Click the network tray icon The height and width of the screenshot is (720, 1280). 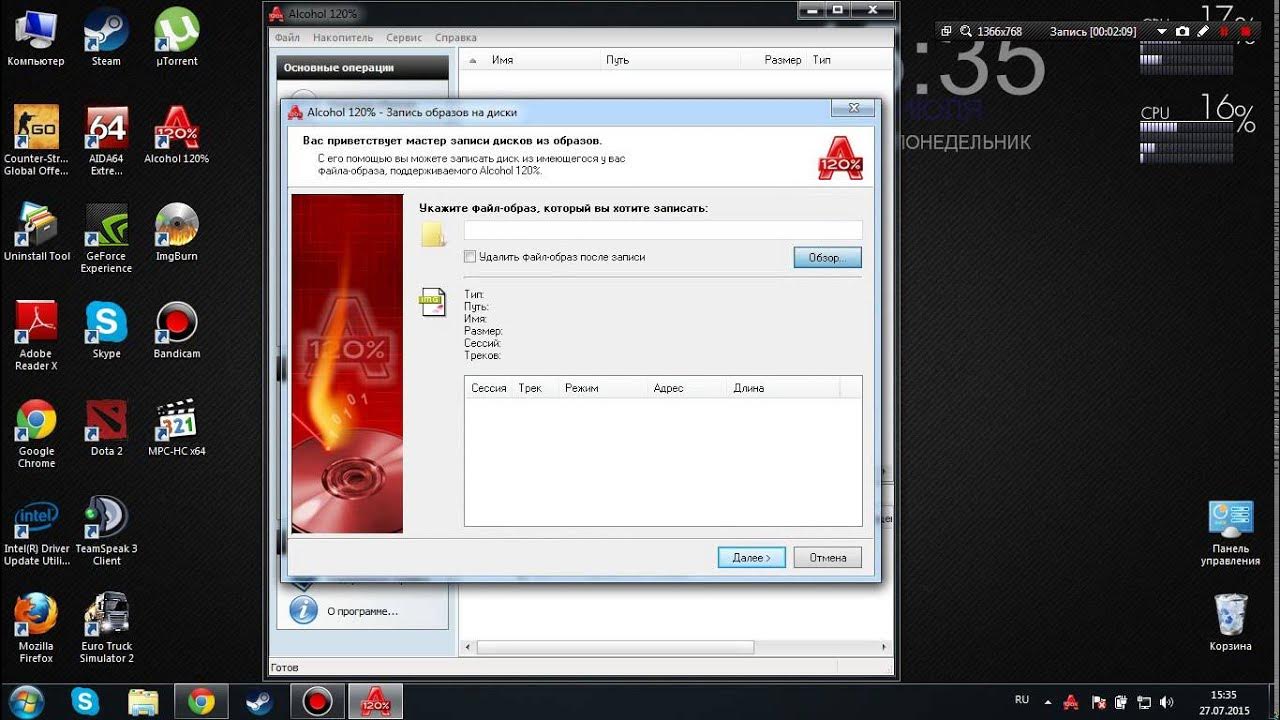click(x=1144, y=702)
